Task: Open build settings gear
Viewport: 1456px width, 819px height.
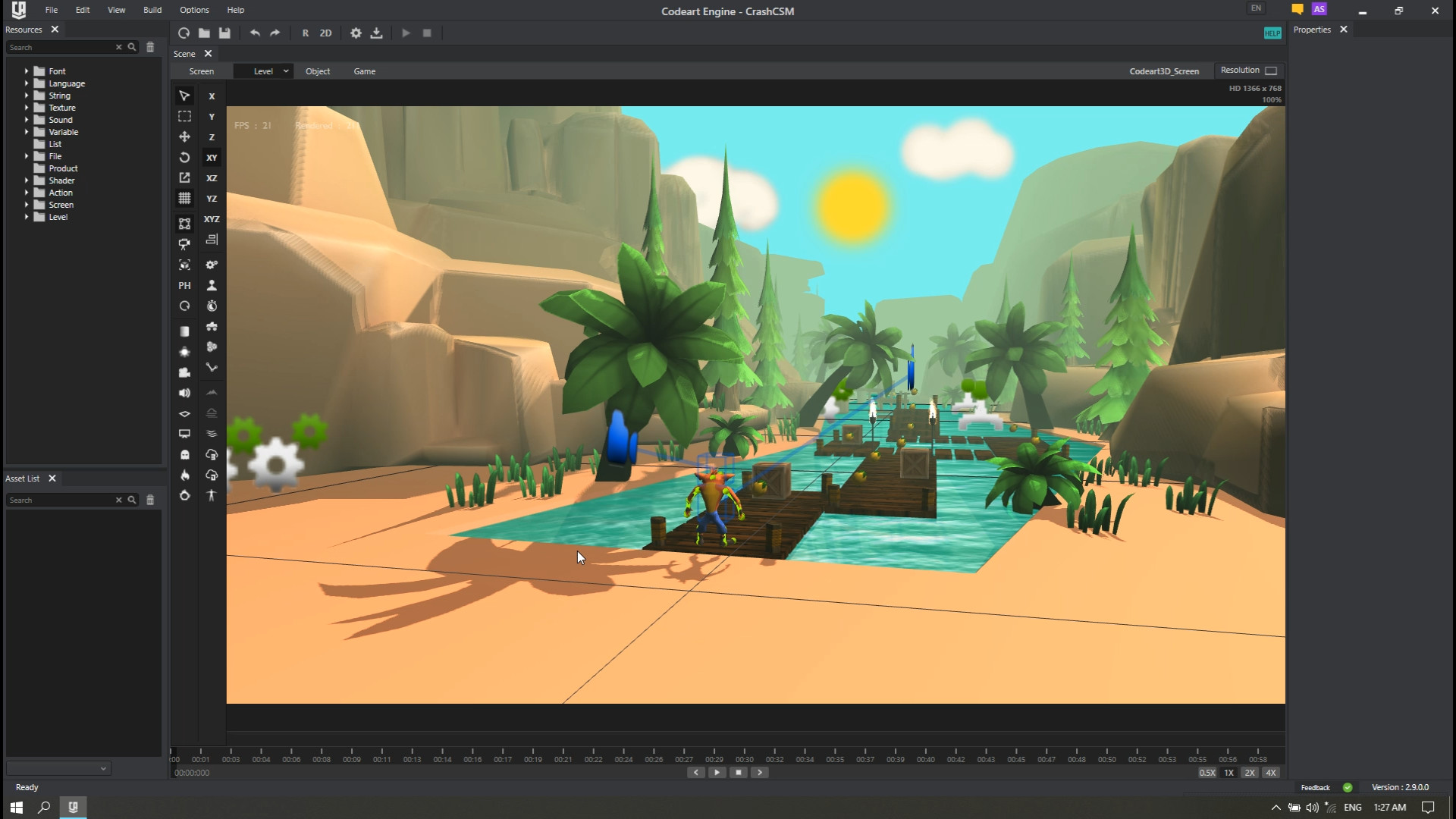Action: pos(356,33)
